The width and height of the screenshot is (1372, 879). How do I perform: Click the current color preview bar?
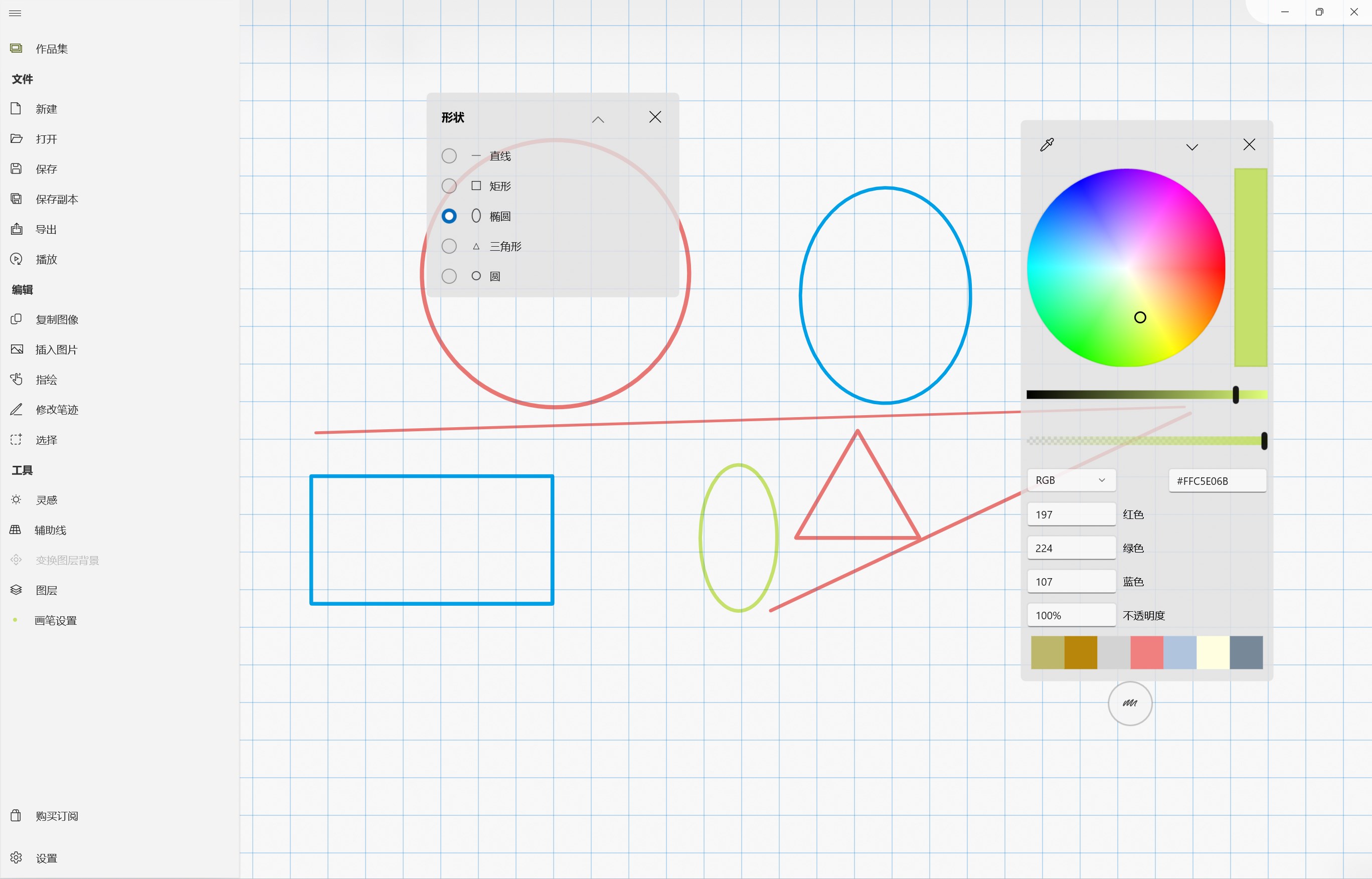point(1251,267)
